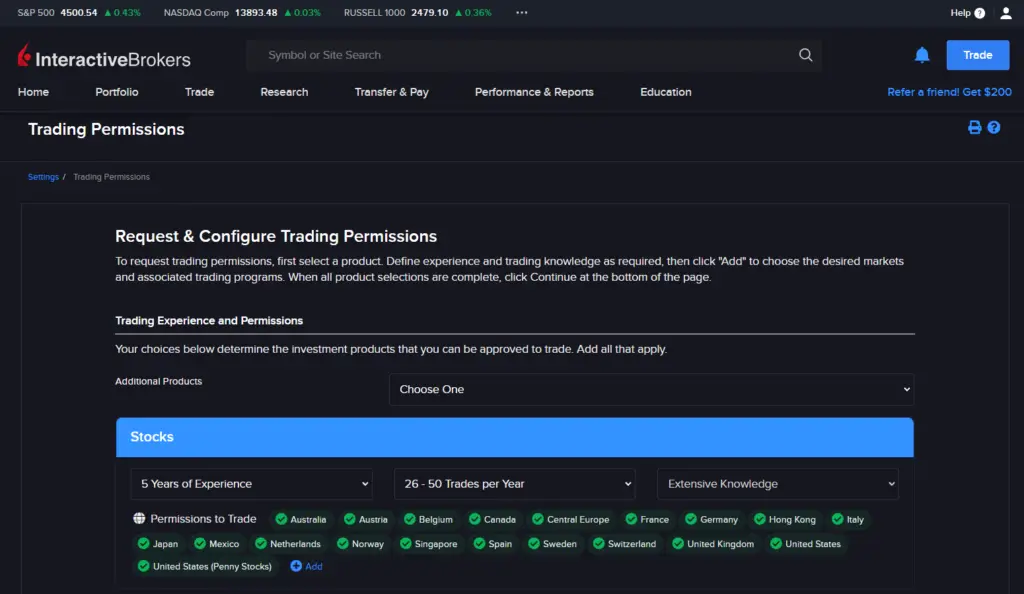Toggle Austria permission checkmark
The width and height of the screenshot is (1024, 594).
click(349, 519)
